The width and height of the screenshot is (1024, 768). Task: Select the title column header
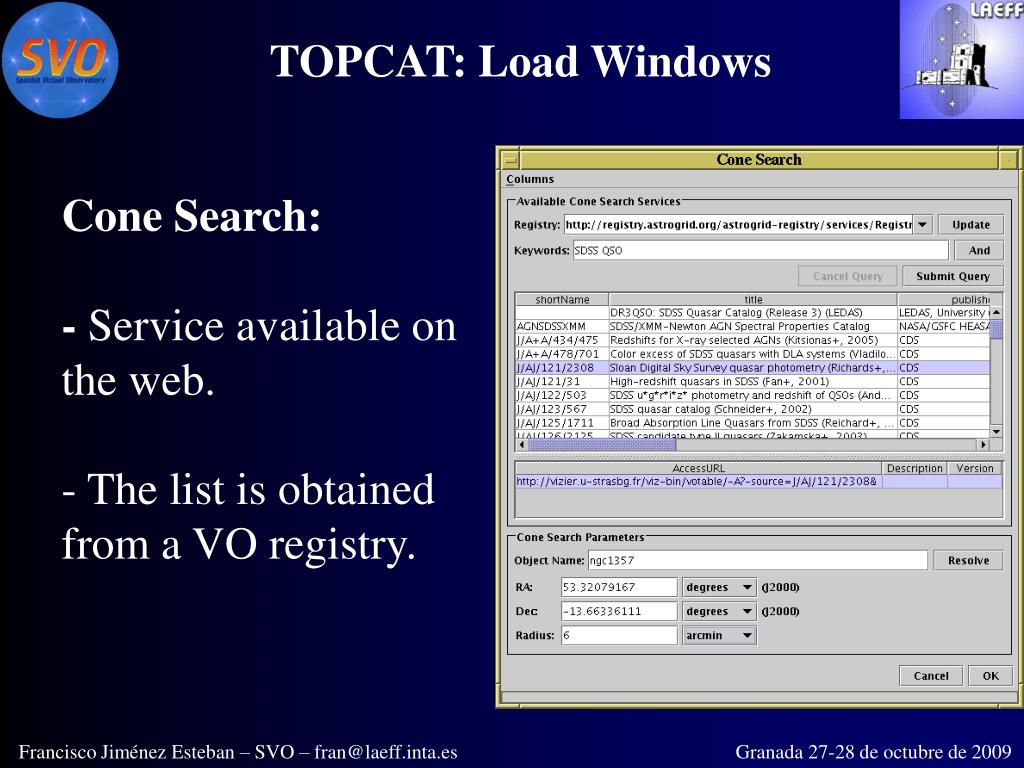click(753, 300)
